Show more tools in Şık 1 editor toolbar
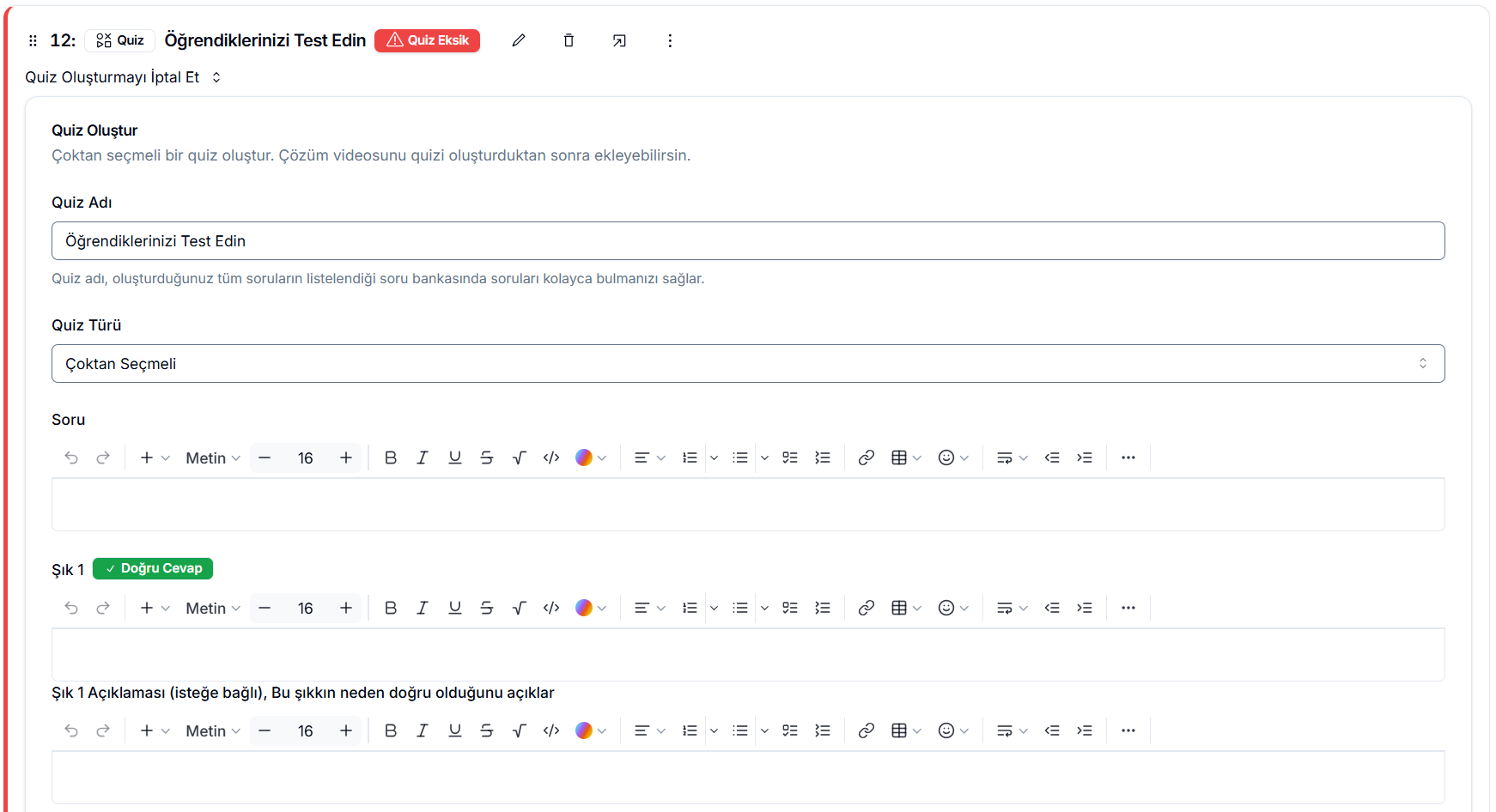1496x812 pixels. (1128, 608)
